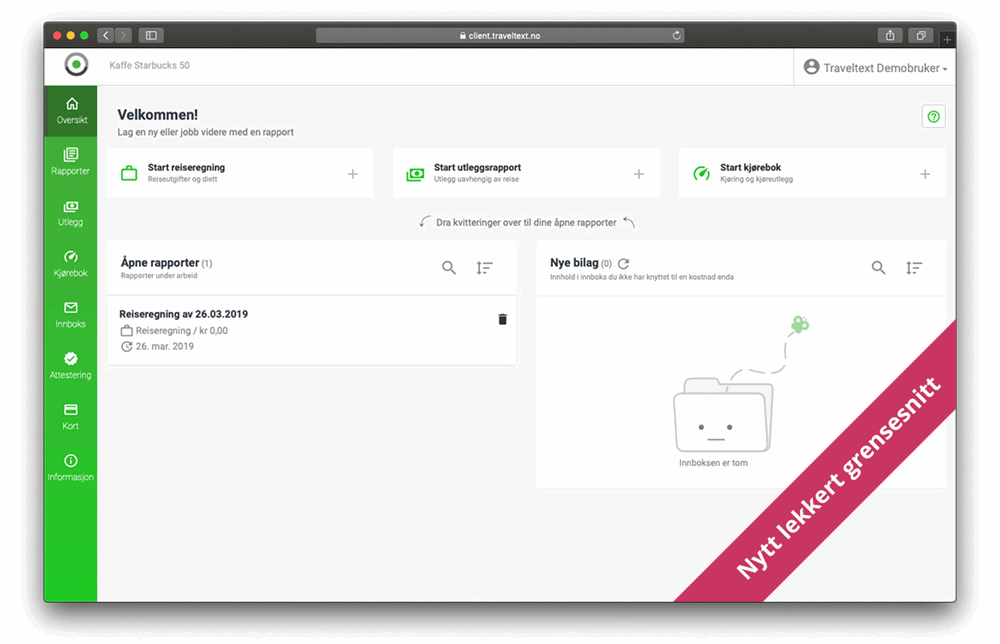Open the green help question icon
Screen dimensions: 1000x644
(x=933, y=117)
